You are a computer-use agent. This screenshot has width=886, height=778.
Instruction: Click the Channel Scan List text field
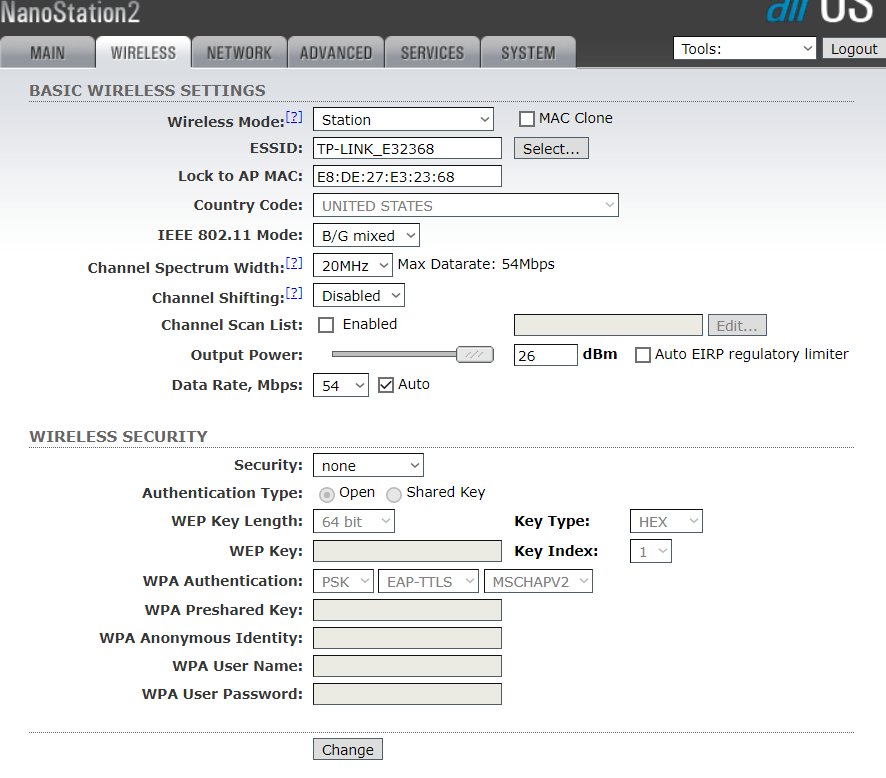608,325
